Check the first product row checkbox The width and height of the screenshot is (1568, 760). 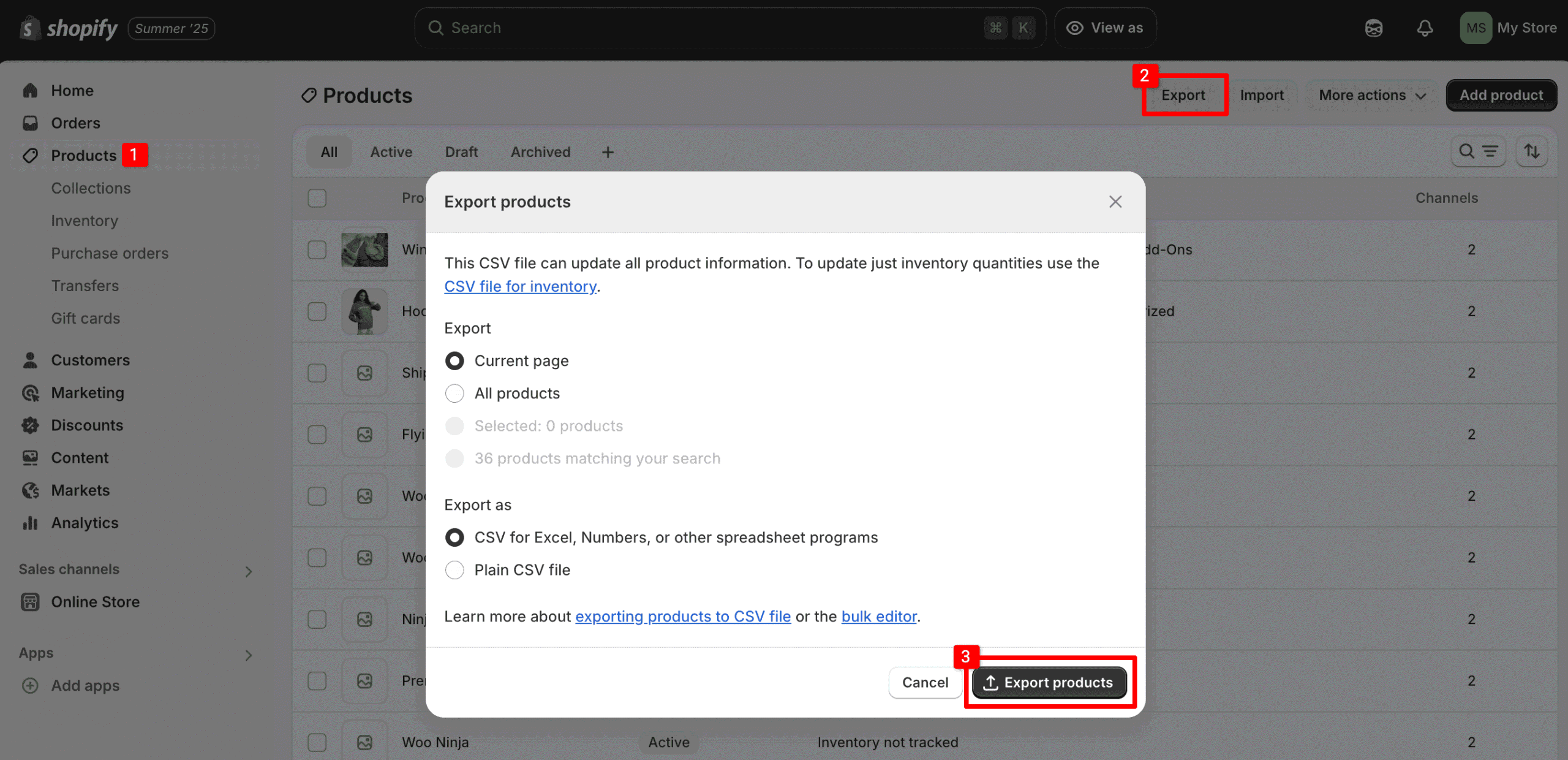coord(317,249)
